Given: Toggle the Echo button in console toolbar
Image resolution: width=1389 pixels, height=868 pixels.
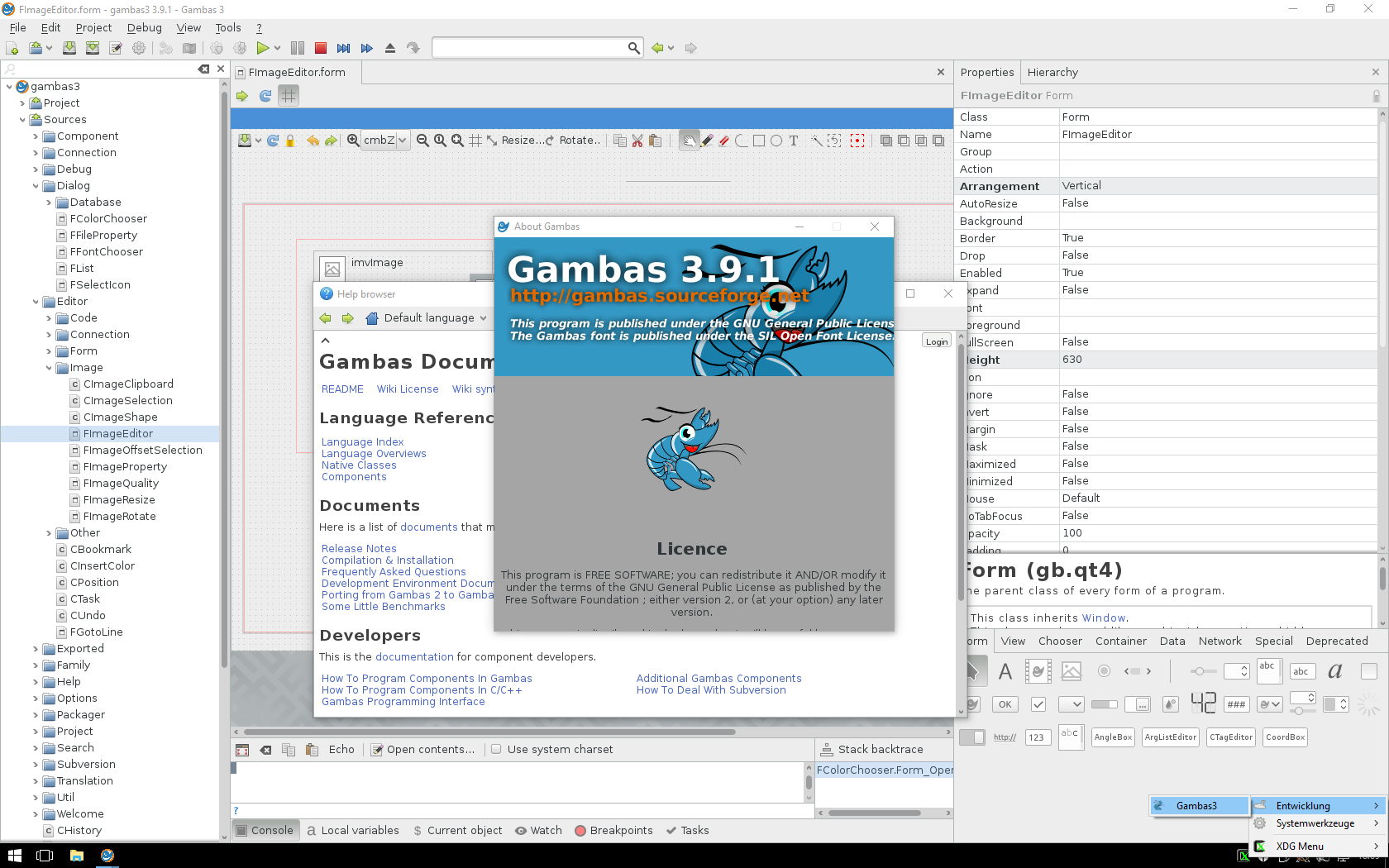Looking at the screenshot, I should 341,750.
